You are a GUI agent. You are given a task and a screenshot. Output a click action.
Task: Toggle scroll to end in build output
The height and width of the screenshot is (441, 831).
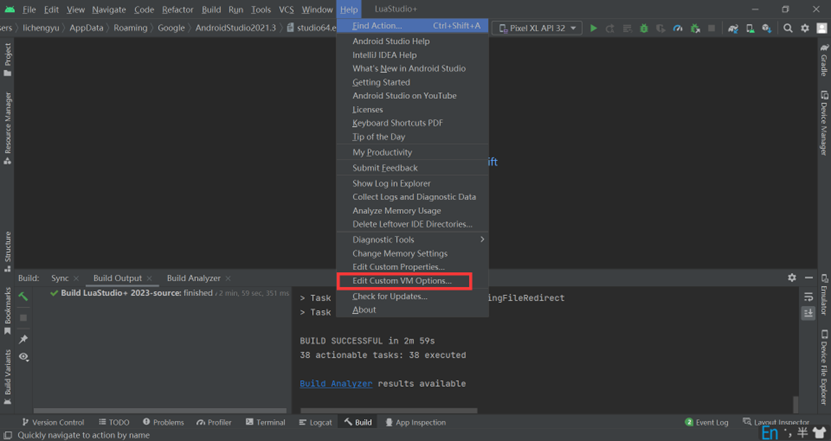808,313
